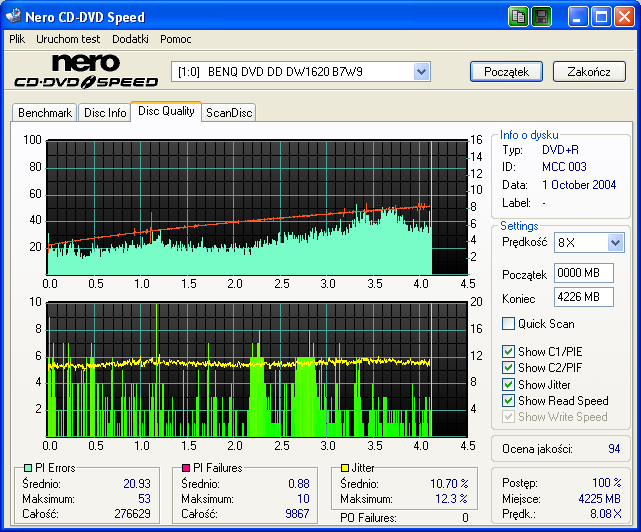The width and height of the screenshot is (641, 532).
Task: Click the copy-to-clipboard icon in title bar
Action: point(518,17)
